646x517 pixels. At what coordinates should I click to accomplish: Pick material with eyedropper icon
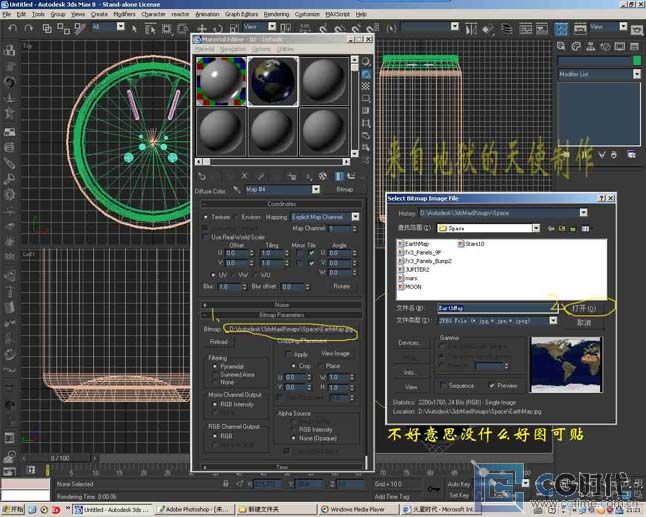point(236,189)
